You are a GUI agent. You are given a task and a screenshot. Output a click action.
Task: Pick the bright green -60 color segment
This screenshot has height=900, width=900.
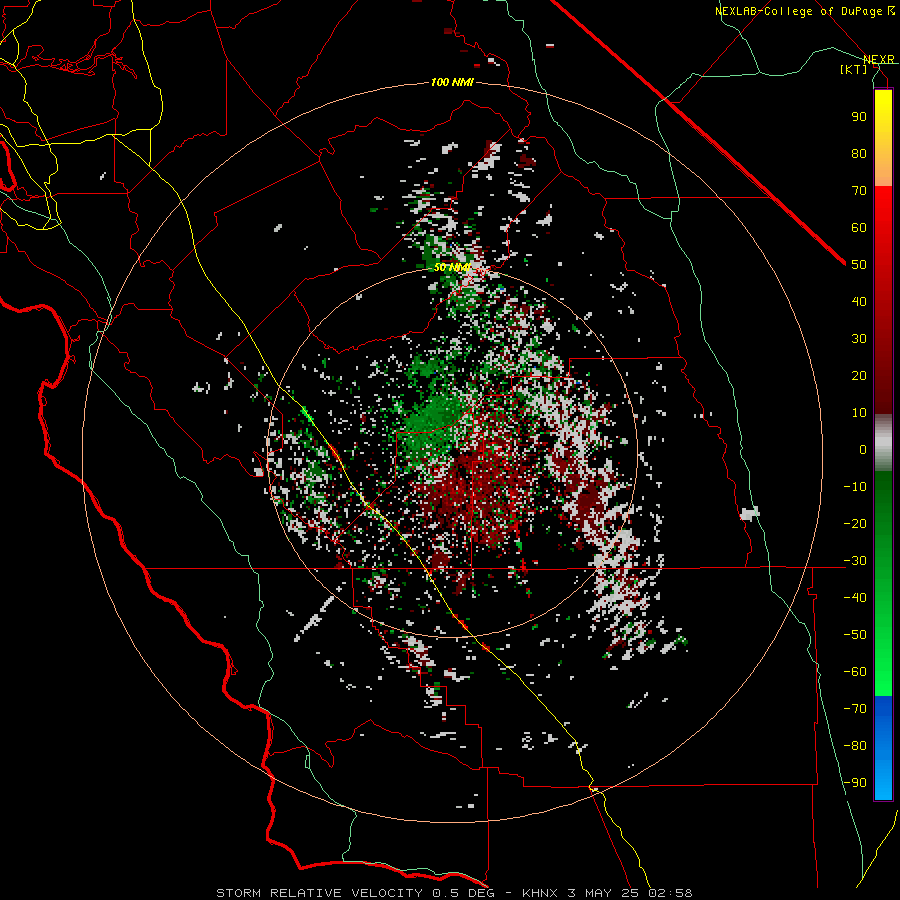(x=883, y=680)
